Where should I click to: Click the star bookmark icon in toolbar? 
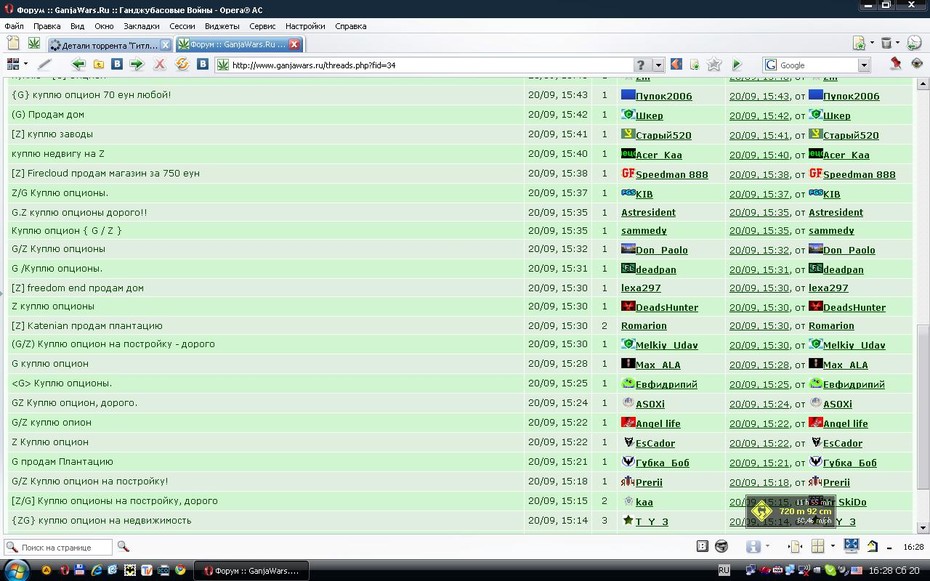tap(714, 64)
